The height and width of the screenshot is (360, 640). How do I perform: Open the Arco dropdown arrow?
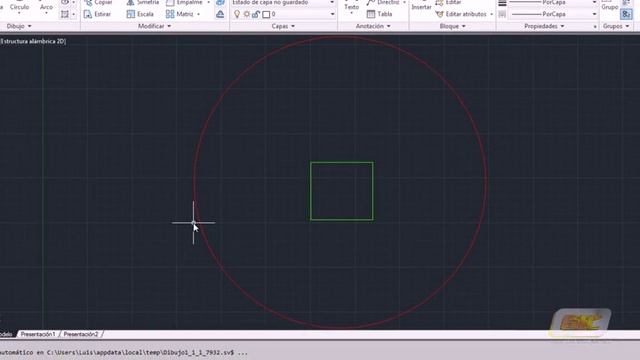46,13
